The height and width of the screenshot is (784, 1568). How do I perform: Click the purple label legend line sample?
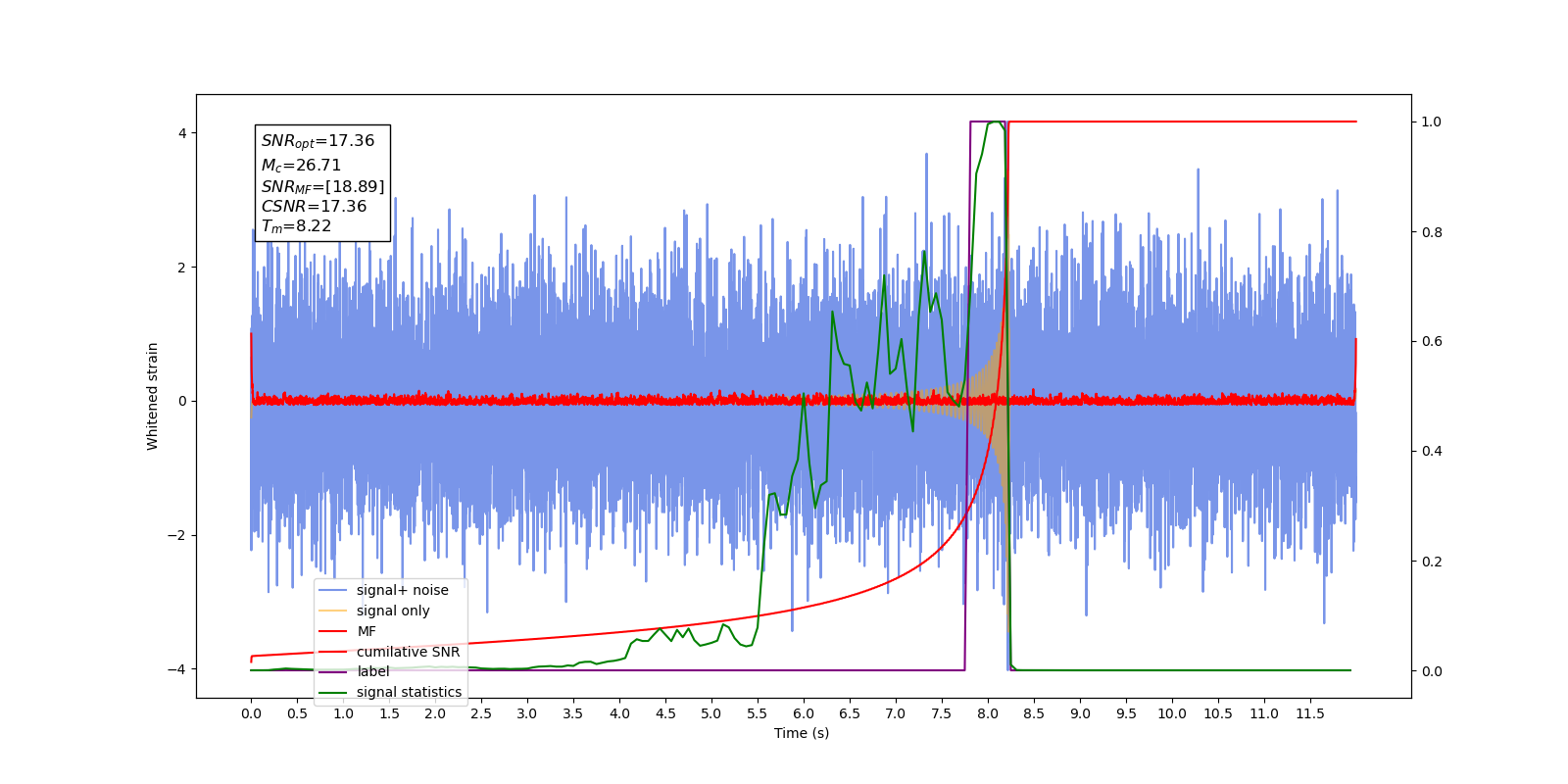(x=333, y=671)
